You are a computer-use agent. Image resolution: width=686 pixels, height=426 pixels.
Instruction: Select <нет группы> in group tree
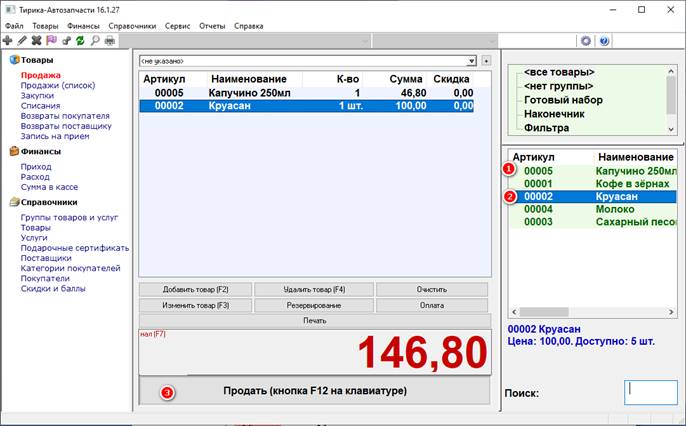point(559,86)
